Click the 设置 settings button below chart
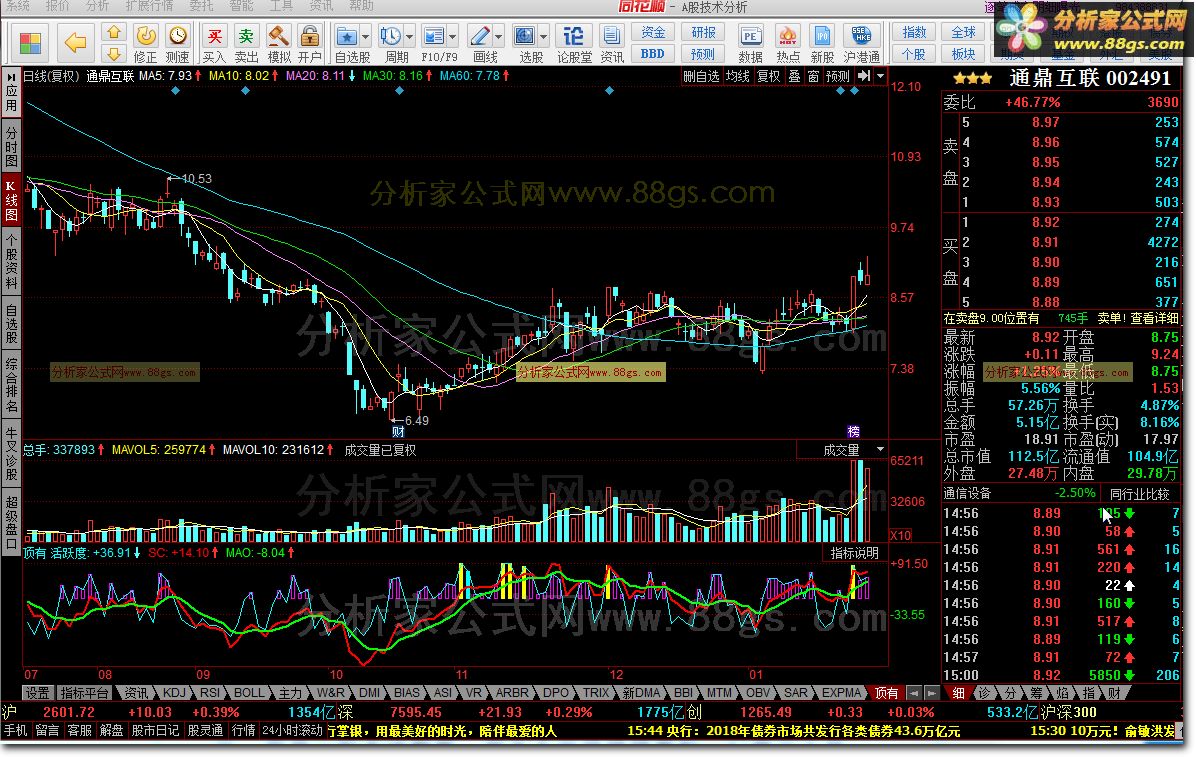Screen dimensions: 1196x757 pos(37,693)
